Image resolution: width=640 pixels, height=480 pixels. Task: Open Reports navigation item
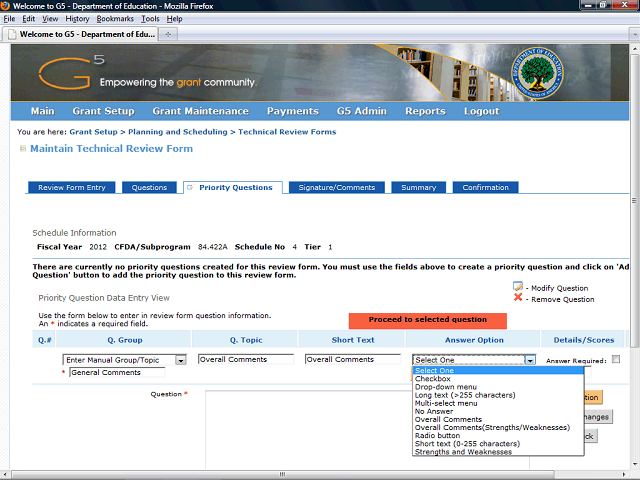[x=425, y=111]
